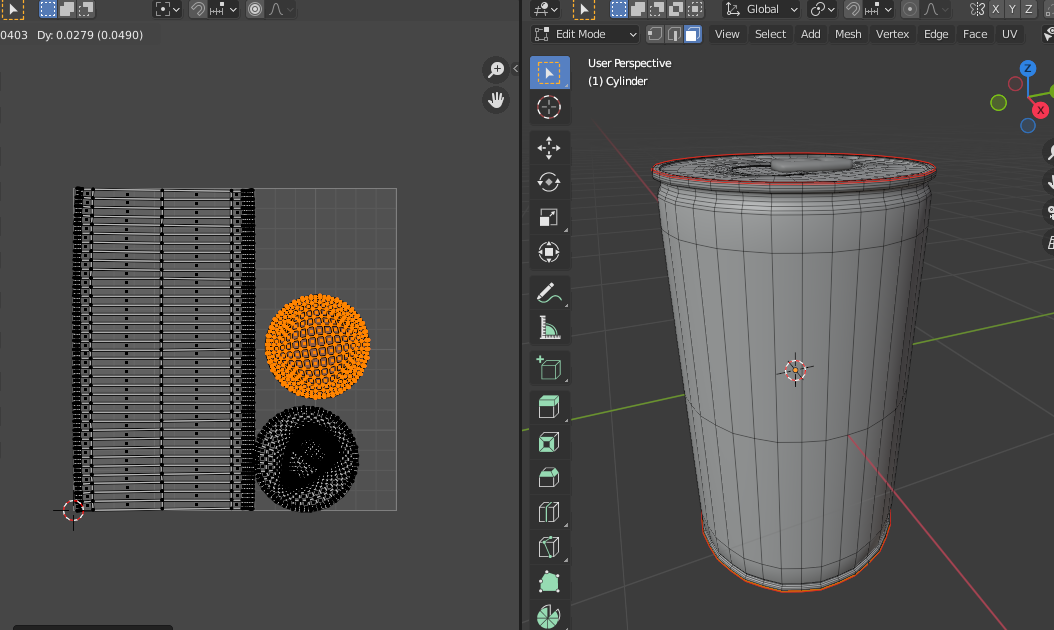
Task: Choose the Inset Faces tool
Action: coord(549,441)
